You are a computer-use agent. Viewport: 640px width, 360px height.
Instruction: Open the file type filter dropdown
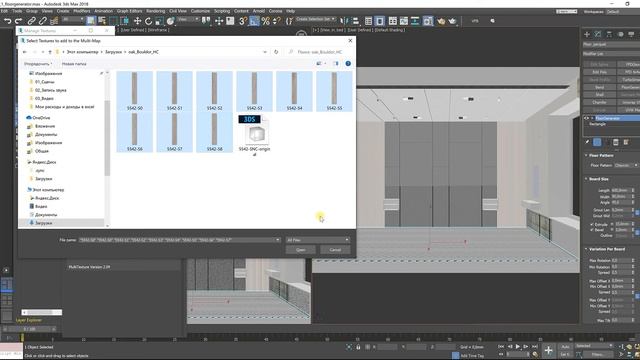click(318, 240)
